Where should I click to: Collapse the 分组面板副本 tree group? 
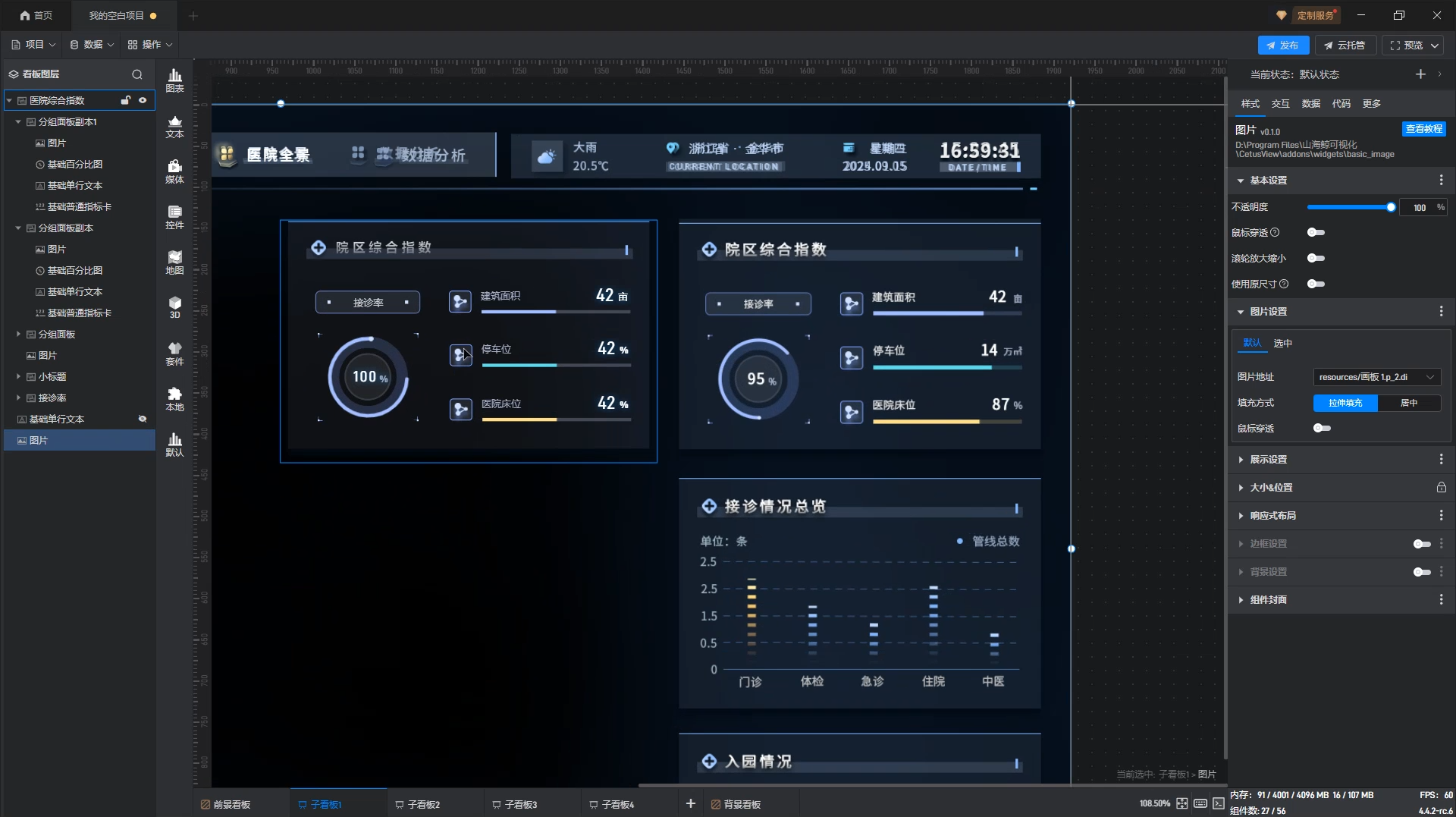point(18,228)
